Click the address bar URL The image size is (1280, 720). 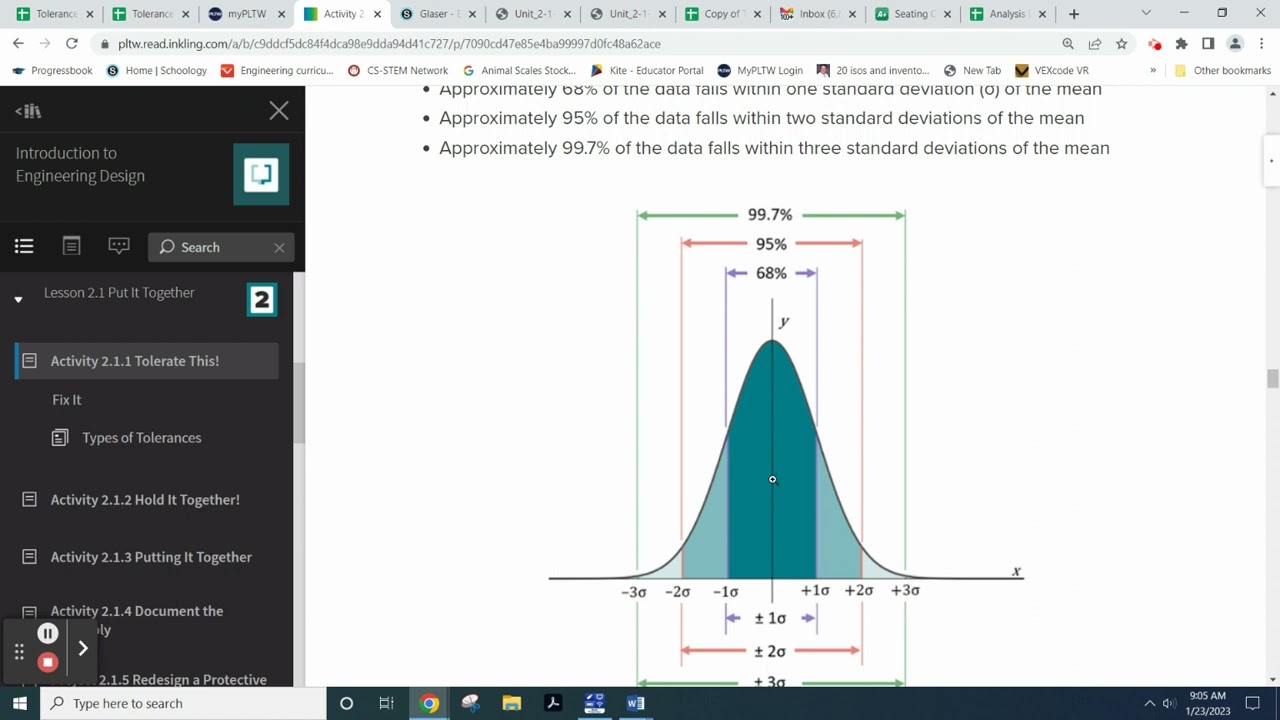coord(389,44)
